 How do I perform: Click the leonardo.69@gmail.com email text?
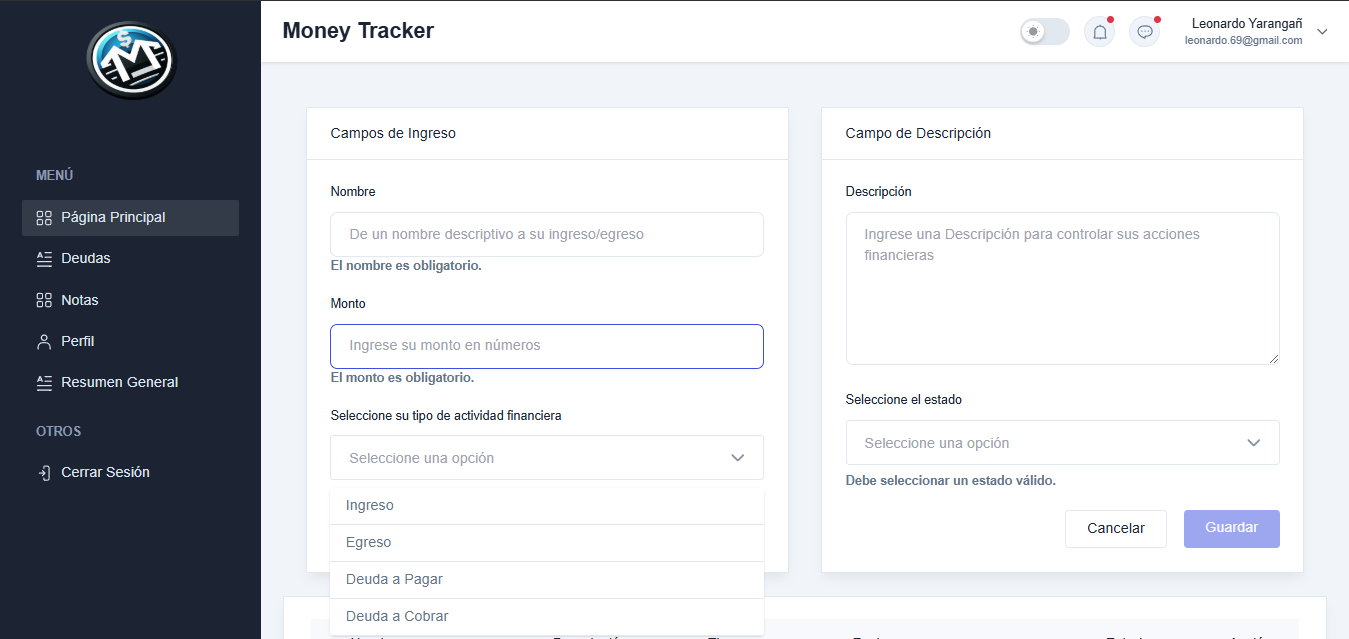[1243, 41]
